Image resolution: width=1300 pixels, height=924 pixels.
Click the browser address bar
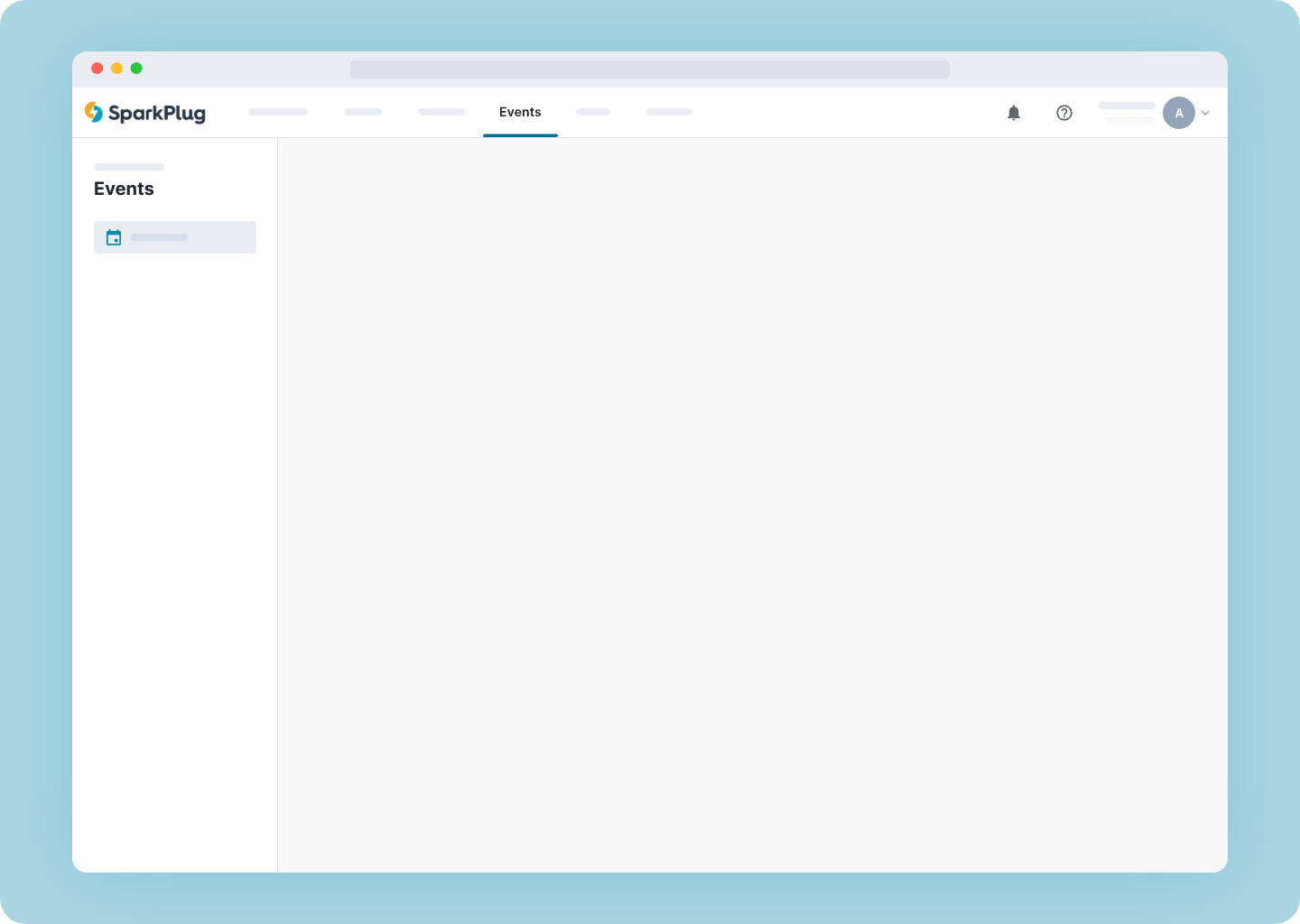click(649, 69)
